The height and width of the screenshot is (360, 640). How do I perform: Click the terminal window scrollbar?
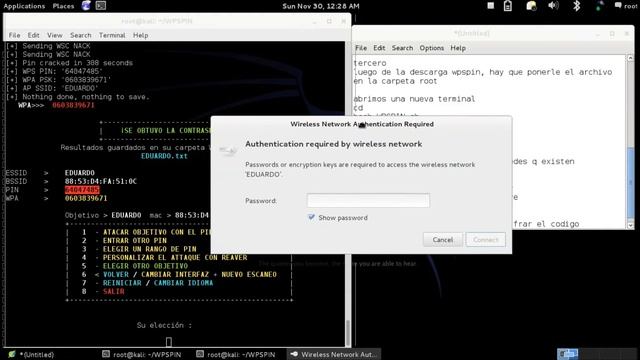click(x=348, y=194)
